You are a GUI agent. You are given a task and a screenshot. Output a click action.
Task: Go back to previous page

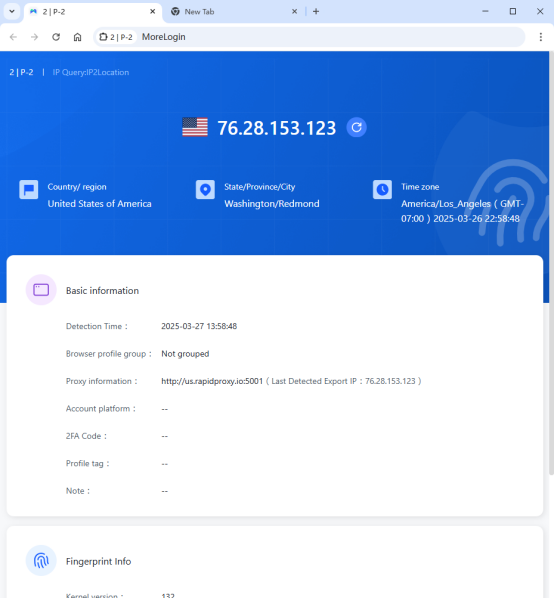[13, 37]
